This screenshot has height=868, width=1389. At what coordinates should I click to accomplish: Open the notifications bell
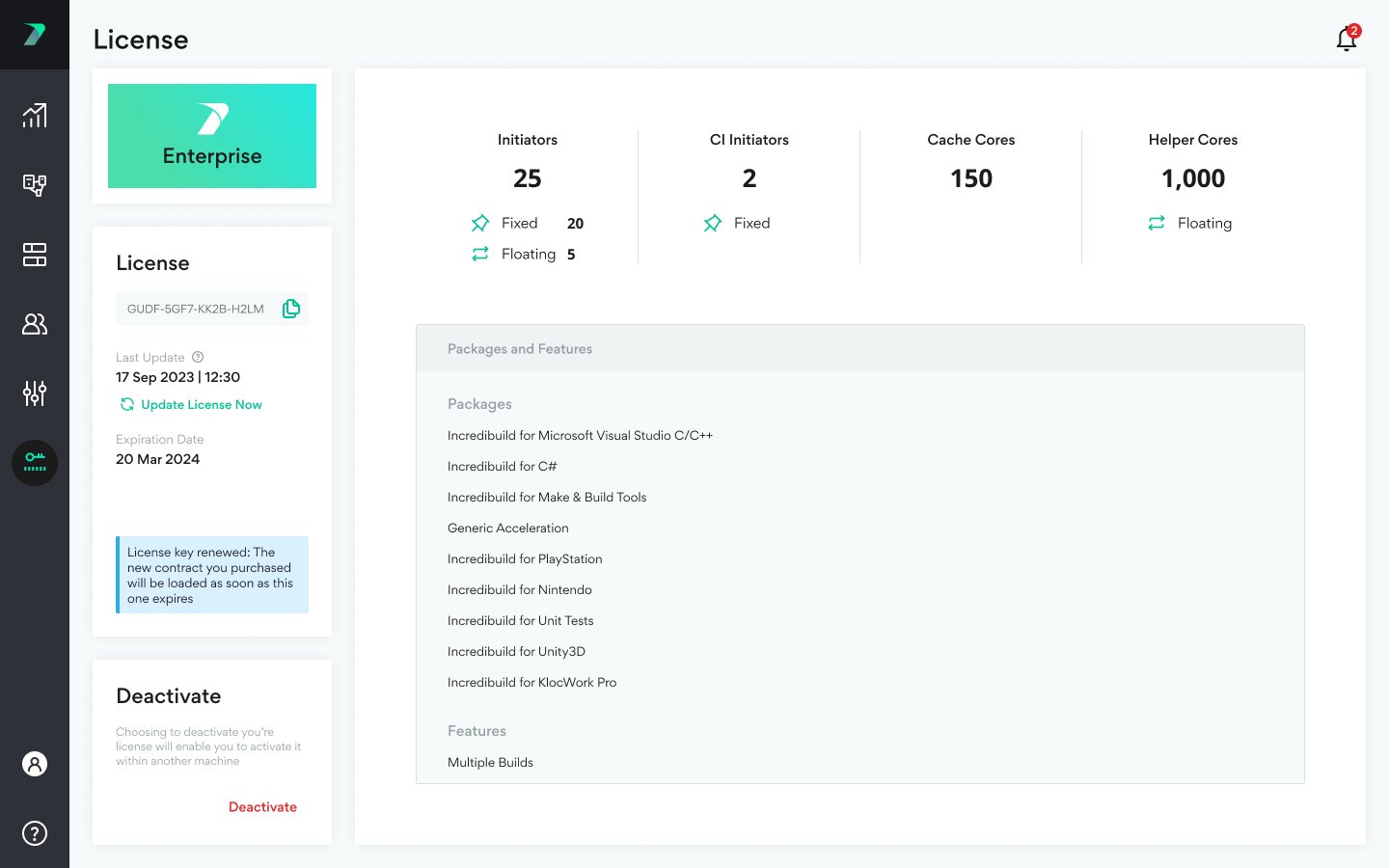click(x=1347, y=39)
